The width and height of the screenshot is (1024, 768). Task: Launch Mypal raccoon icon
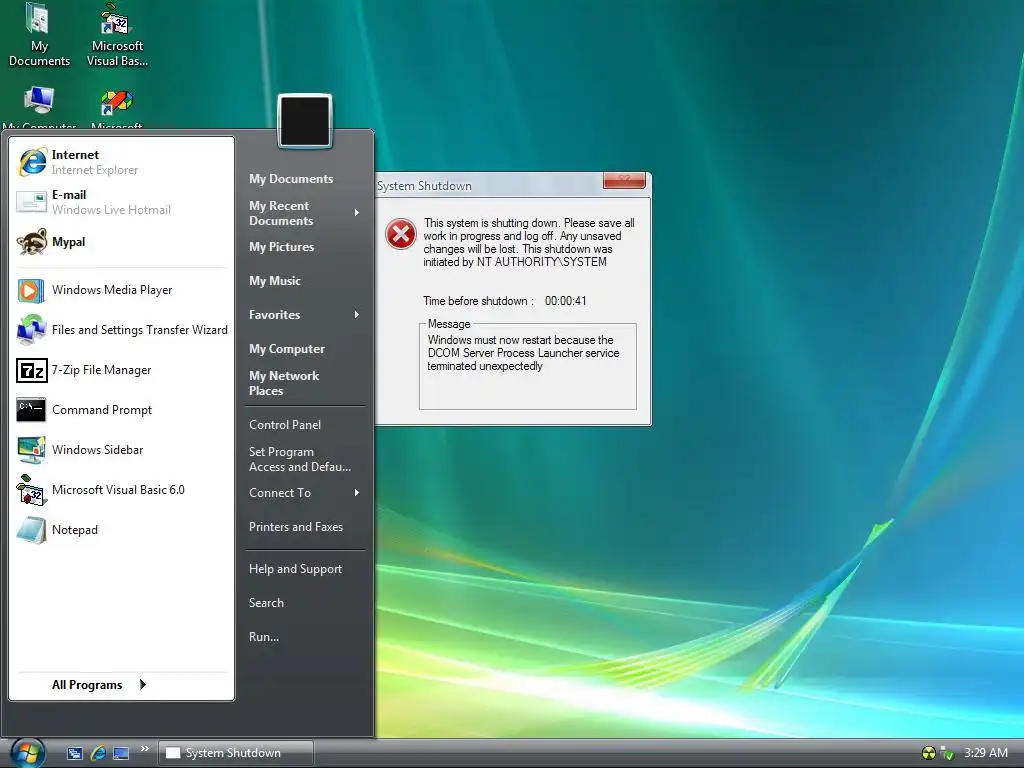[31, 242]
